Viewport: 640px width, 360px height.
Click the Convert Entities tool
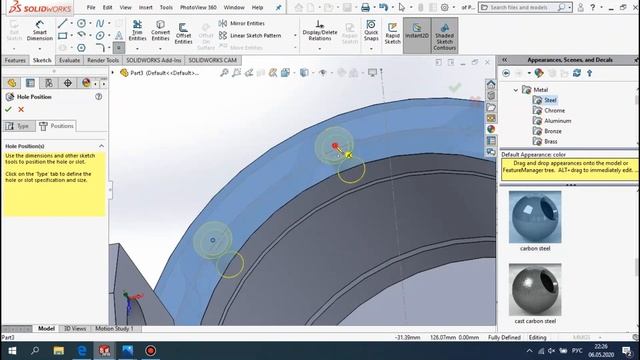[160, 31]
